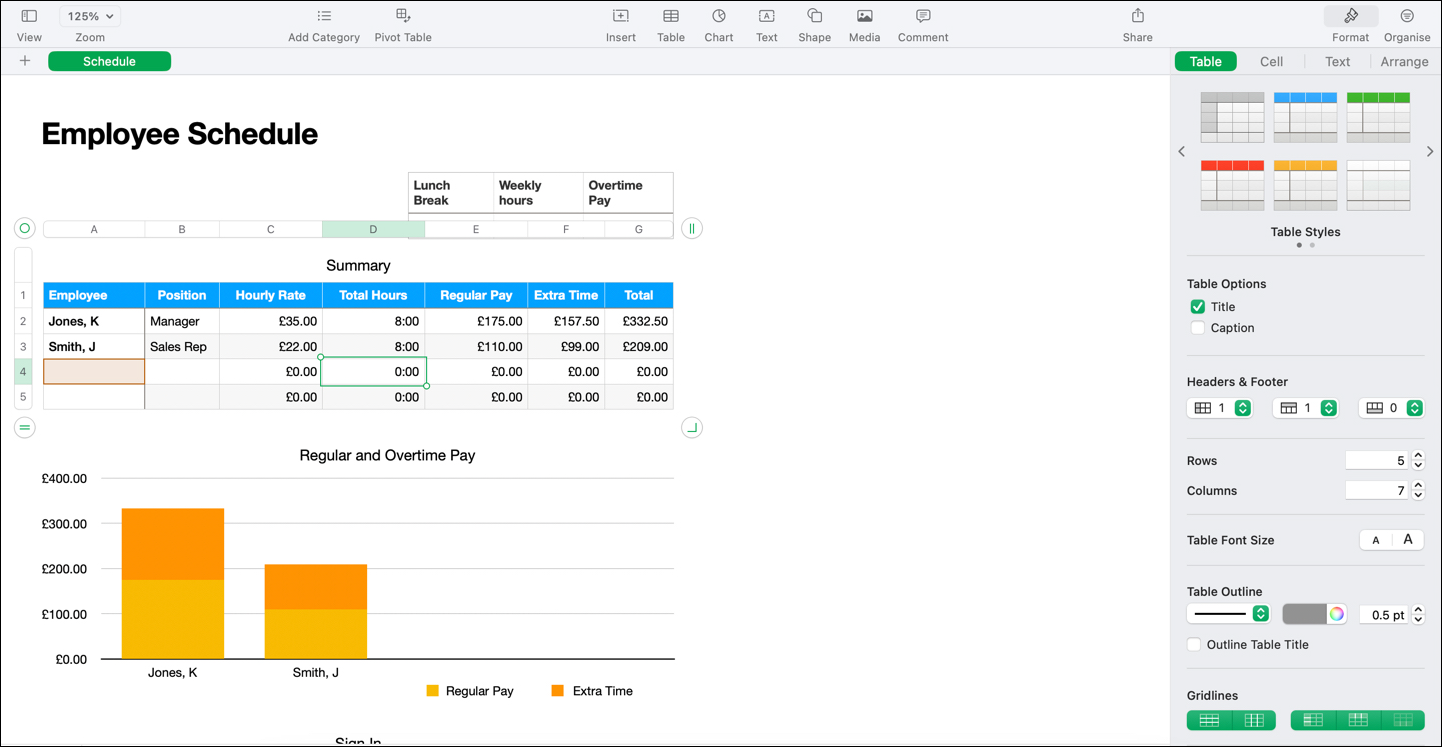The height and width of the screenshot is (747, 1442).
Task: Select the Arrange tab
Action: click(x=1404, y=61)
